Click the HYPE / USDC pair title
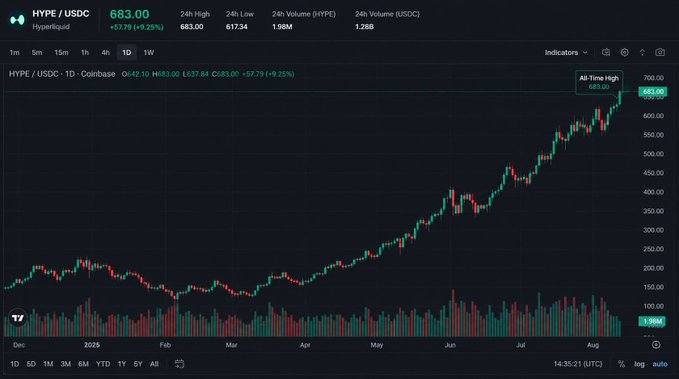The image size is (679, 379). (61, 14)
